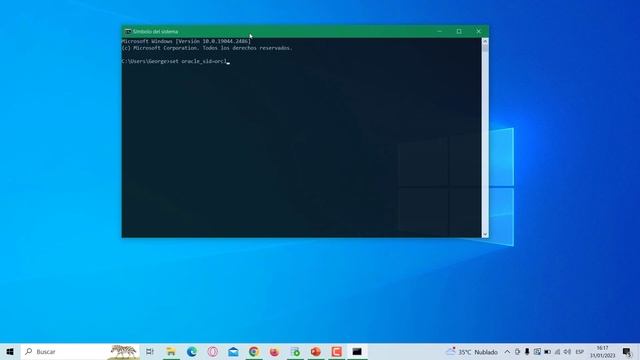Select the Command Prompt taskbar icon

click(357, 351)
